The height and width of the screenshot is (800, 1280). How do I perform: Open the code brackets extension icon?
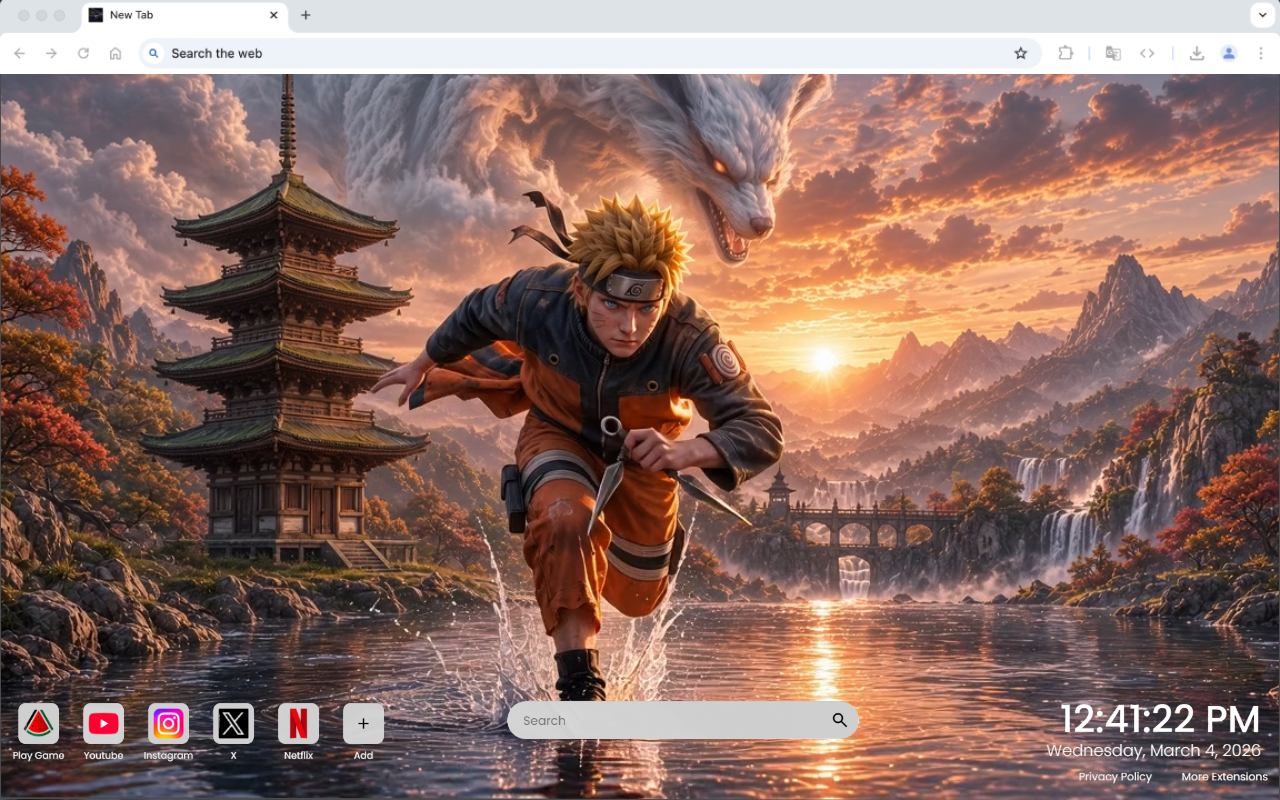pyautogui.click(x=1147, y=53)
